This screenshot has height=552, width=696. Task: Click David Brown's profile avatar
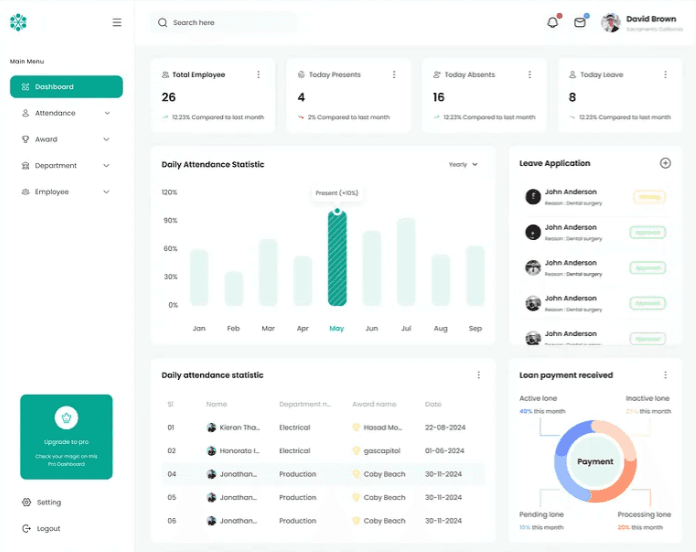click(x=610, y=22)
